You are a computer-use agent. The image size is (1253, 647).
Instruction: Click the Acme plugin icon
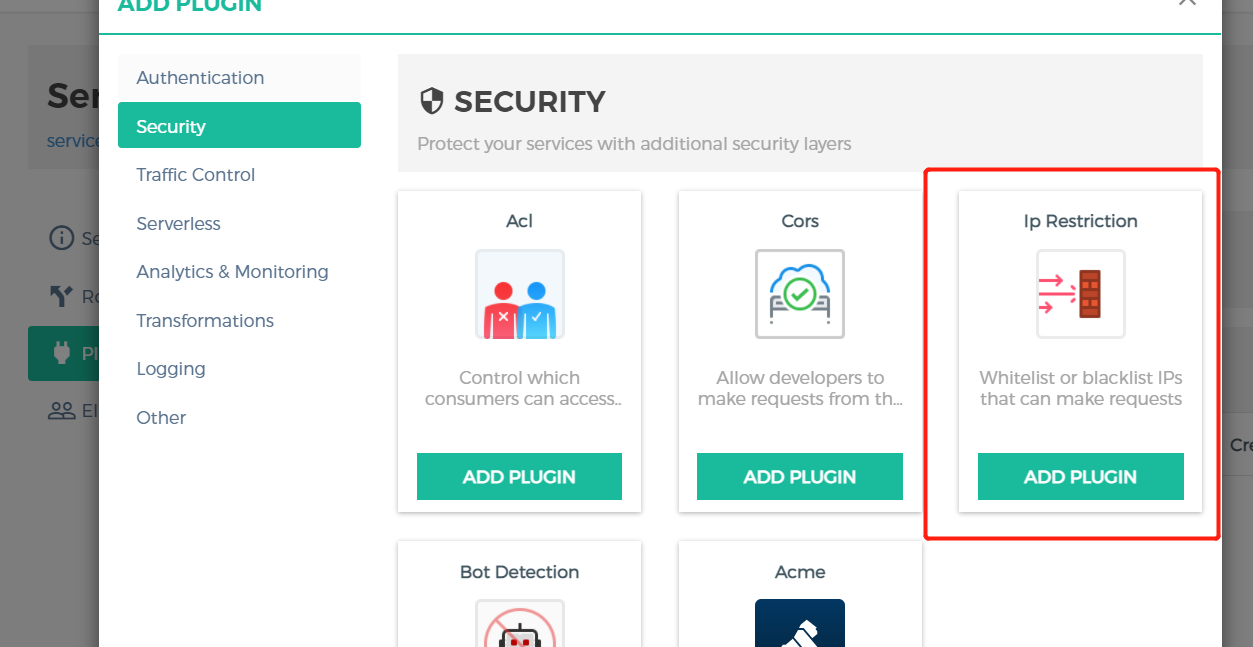(799, 624)
